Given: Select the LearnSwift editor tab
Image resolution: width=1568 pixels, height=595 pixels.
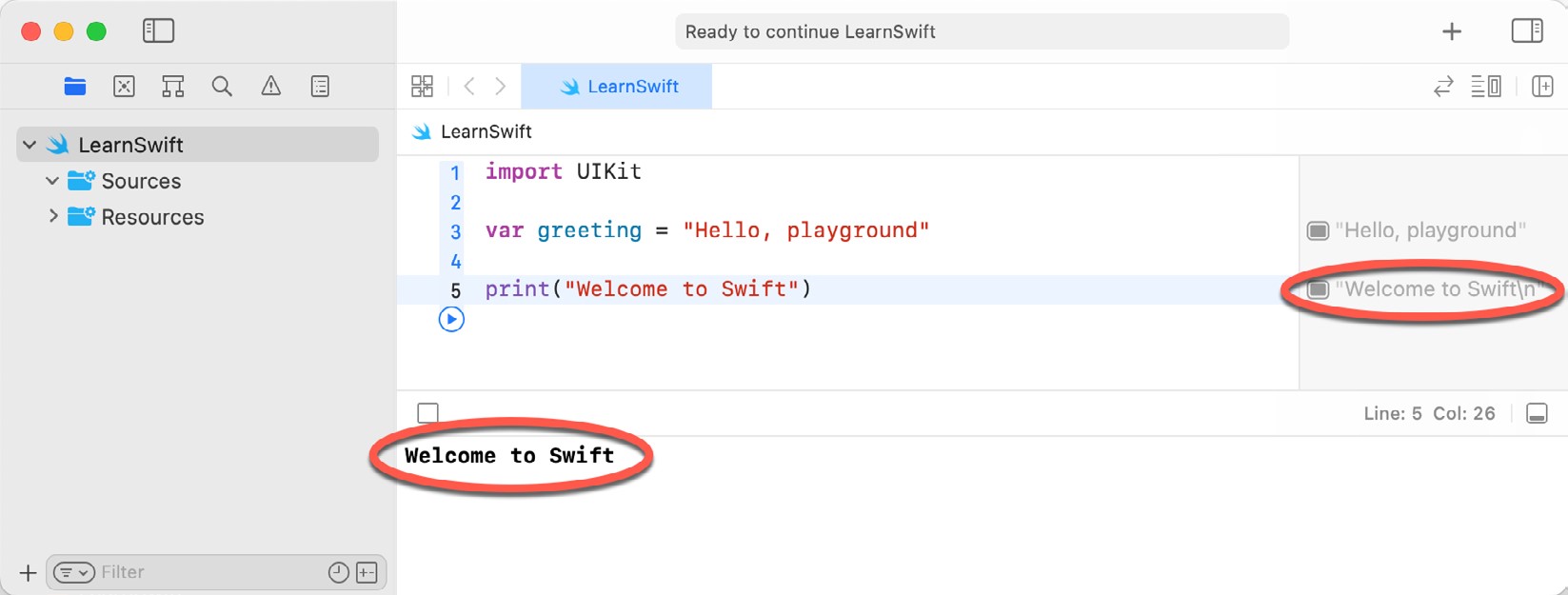Looking at the screenshot, I should pyautogui.click(x=617, y=87).
